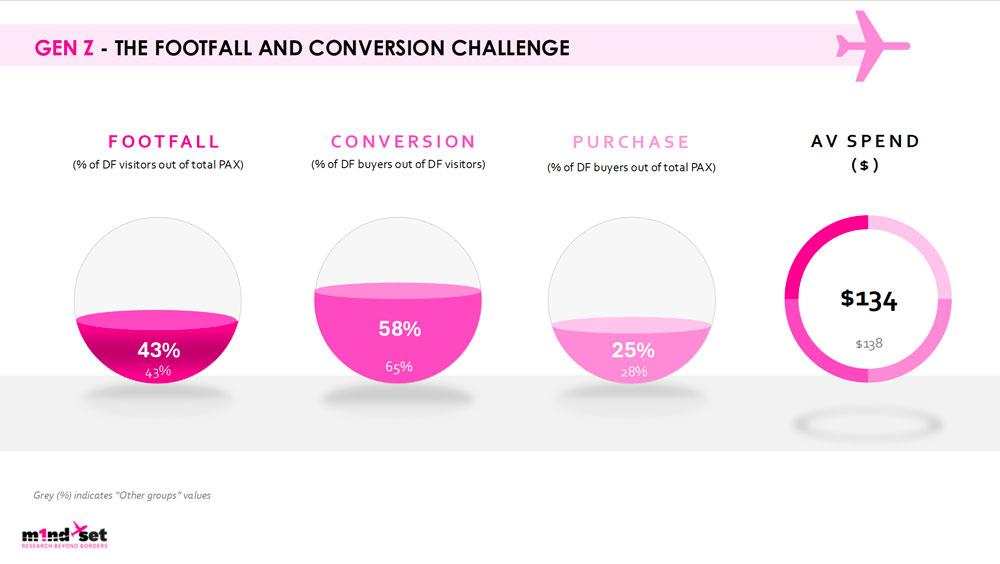
Task: Click the shadow under the Conversion sphere
Action: tap(398, 397)
